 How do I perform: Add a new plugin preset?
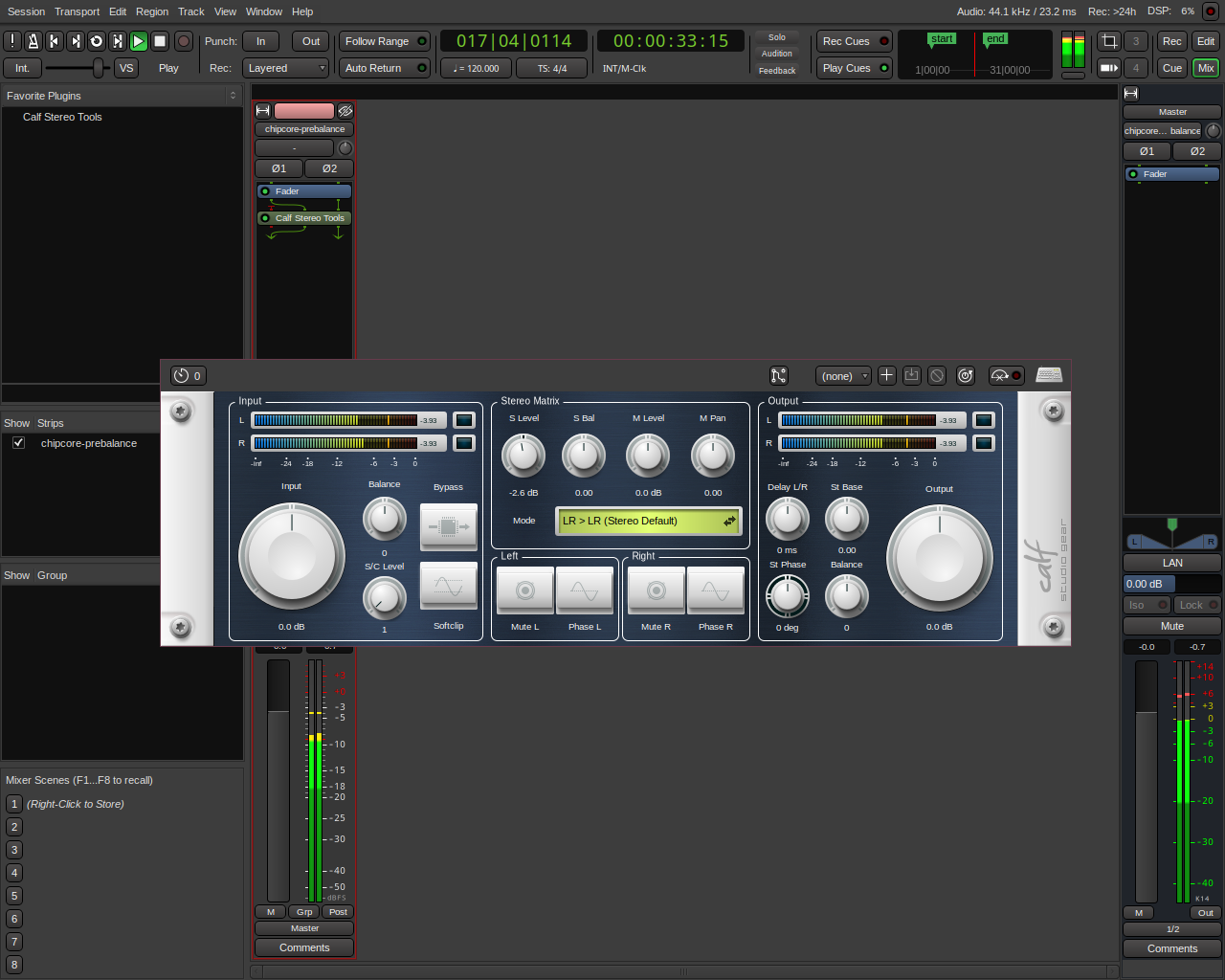click(887, 376)
